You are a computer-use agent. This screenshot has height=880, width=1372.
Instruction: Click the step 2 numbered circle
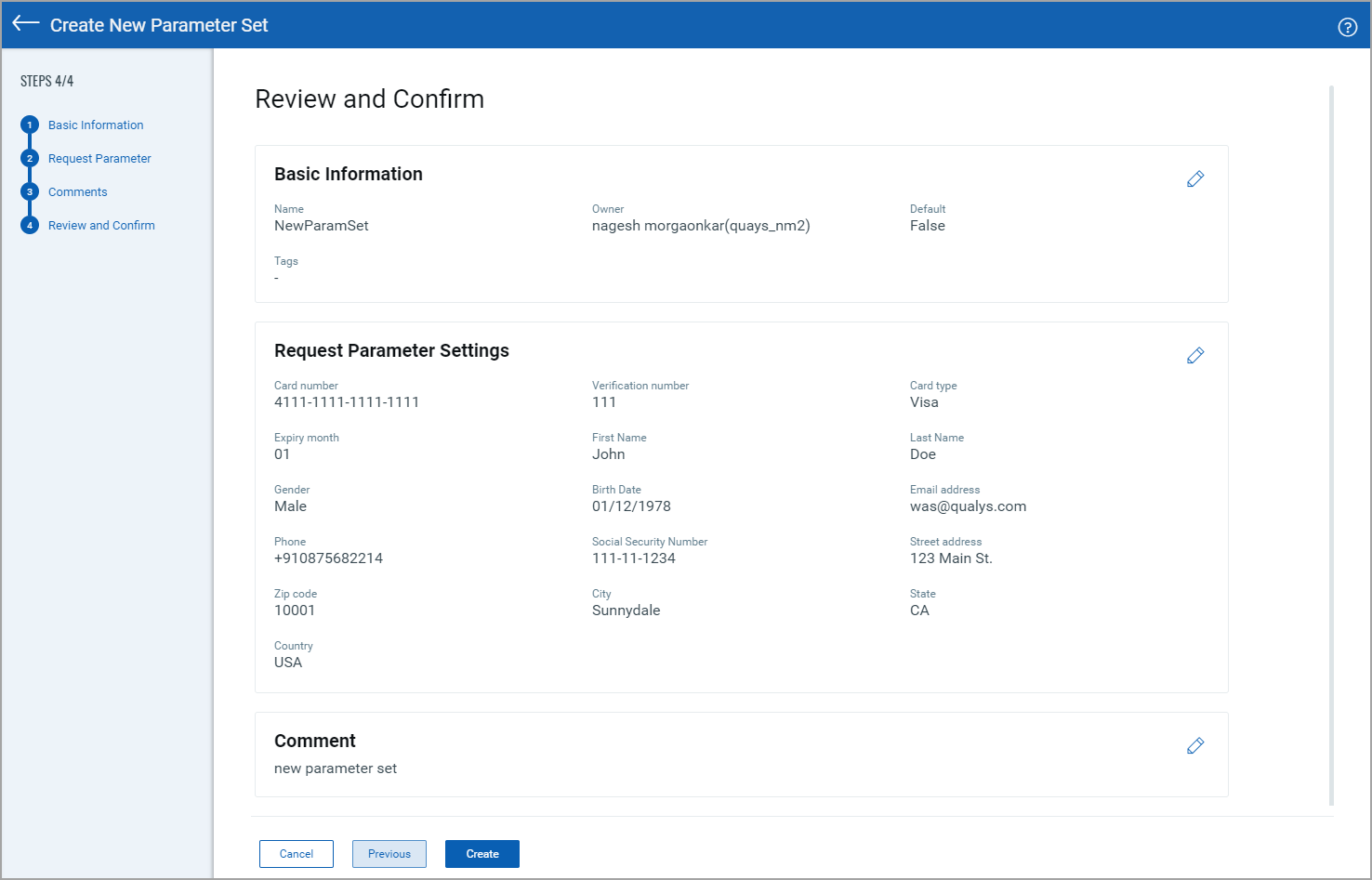coord(30,158)
